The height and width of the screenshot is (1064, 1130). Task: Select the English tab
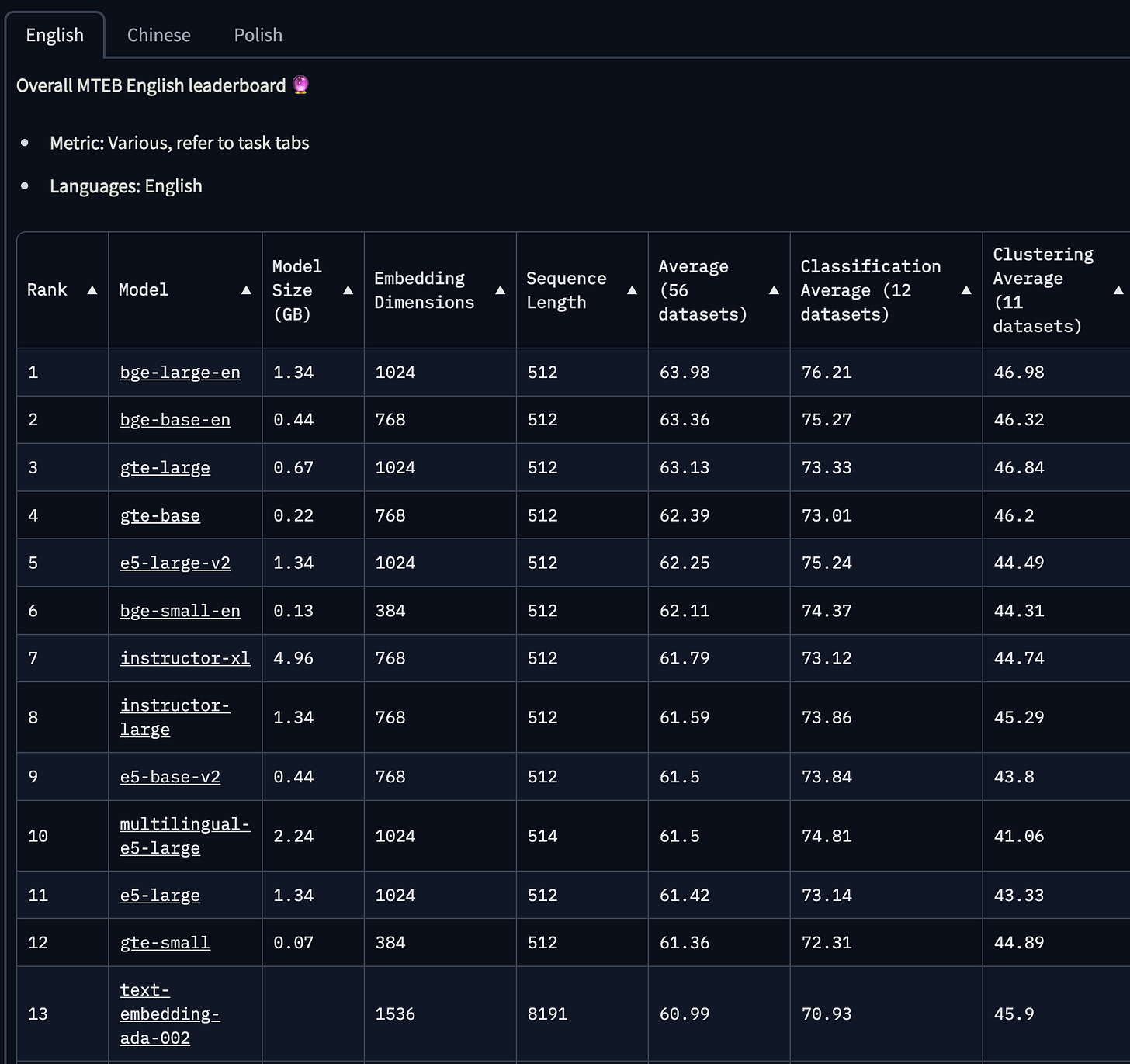coord(54,35)
